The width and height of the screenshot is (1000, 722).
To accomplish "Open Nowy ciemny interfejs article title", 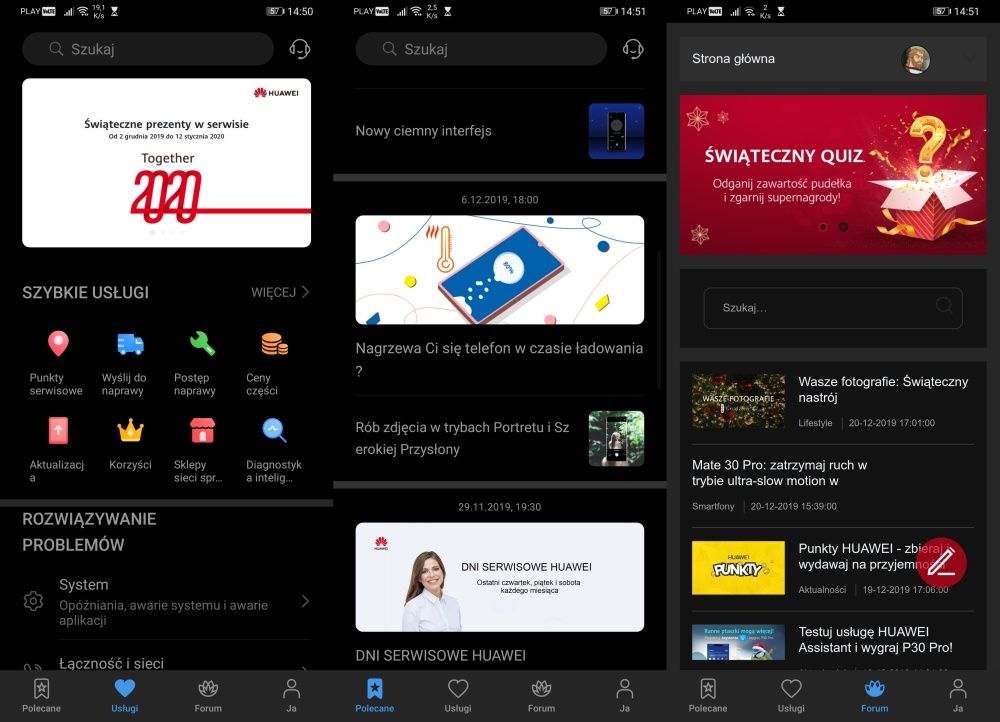I will (x=423, y=131).
